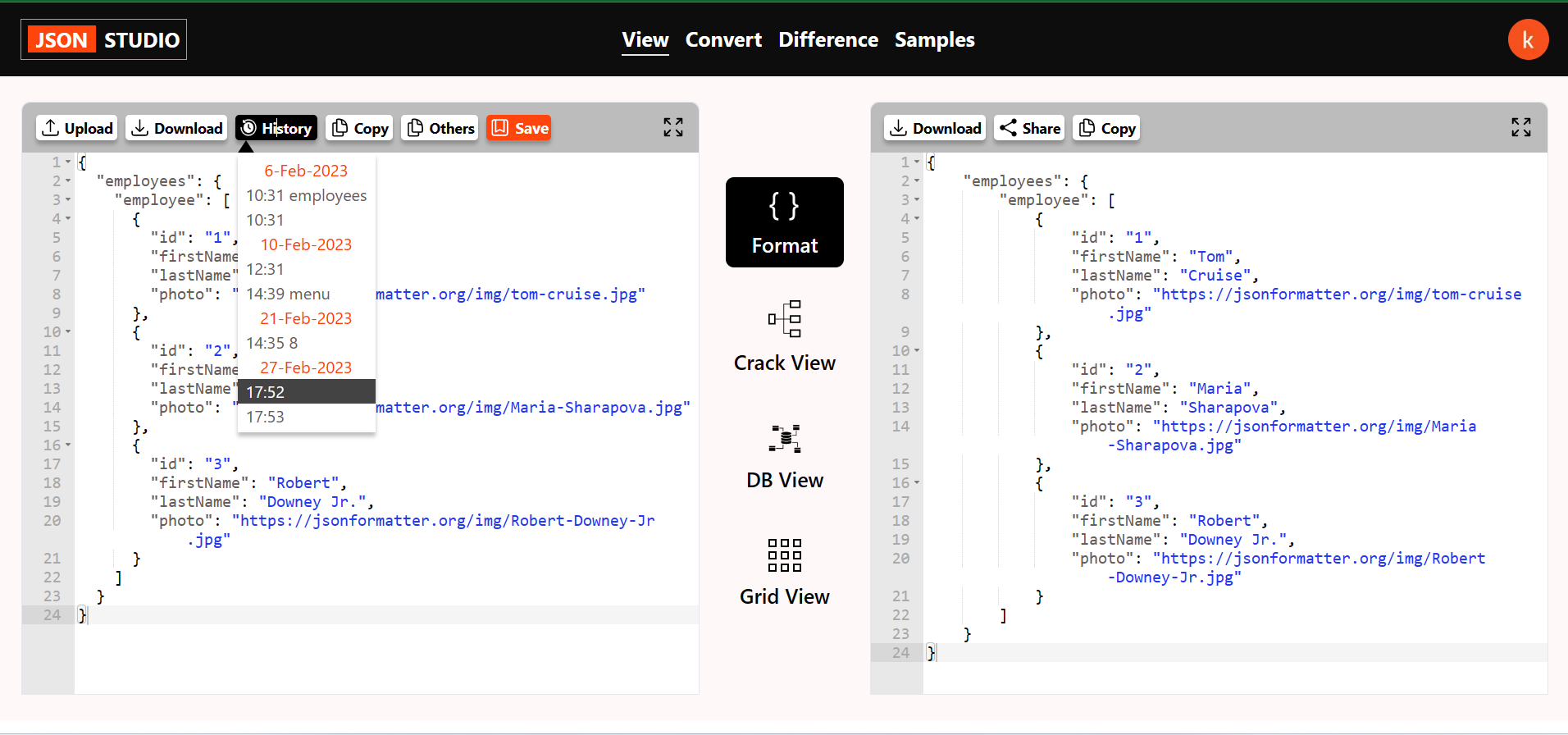1568x735 pixels.
Task: Open the user avatar "k" profile
Action: click(x=1528, y=39)
